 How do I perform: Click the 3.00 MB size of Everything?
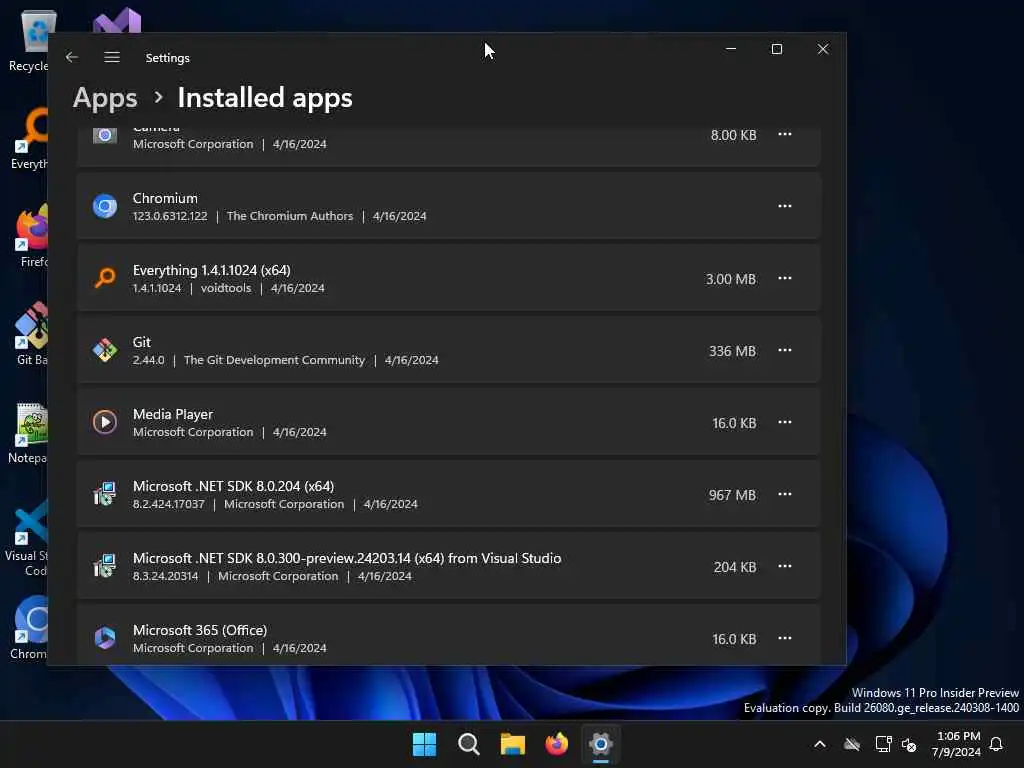(731, 280)
